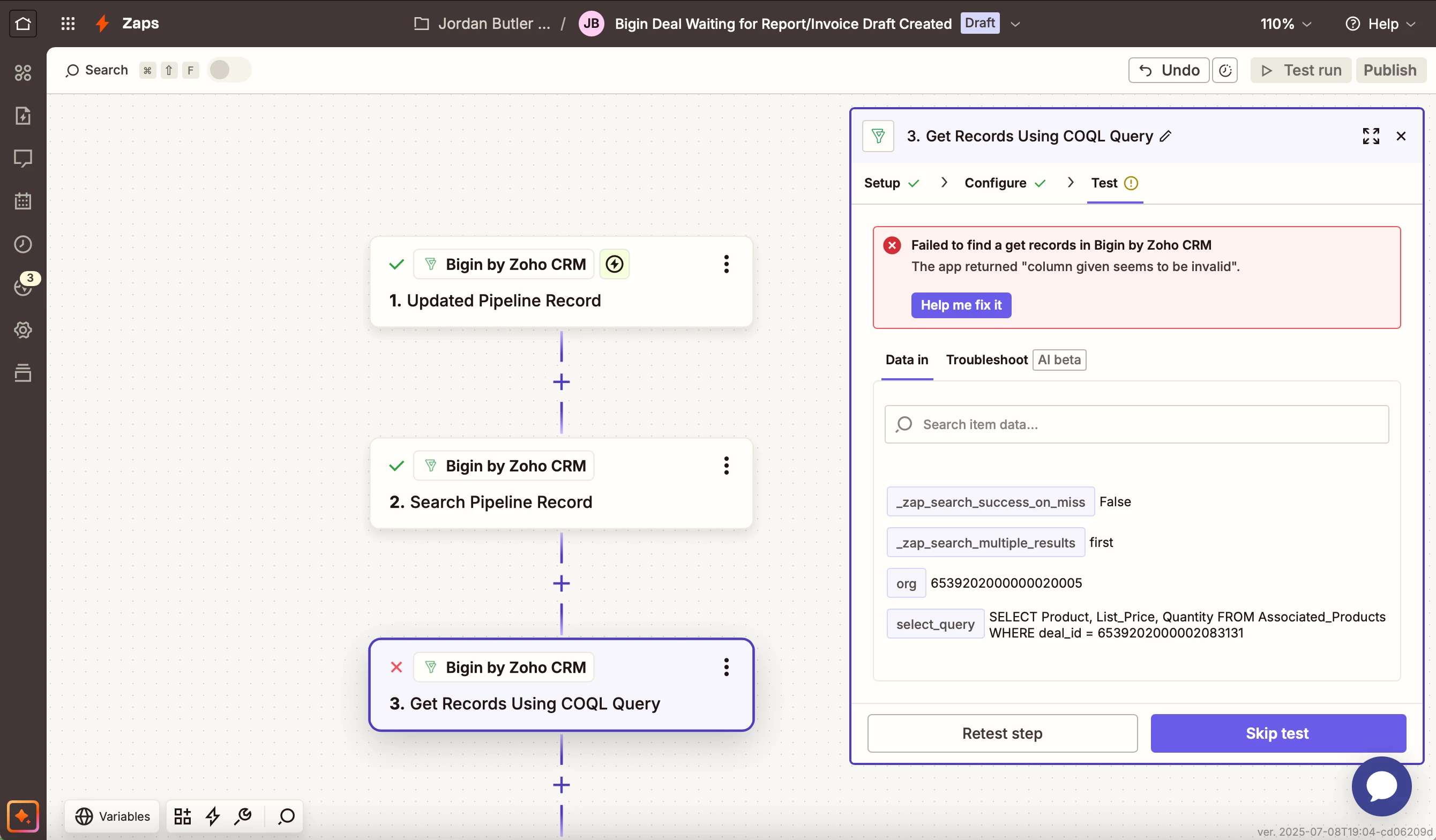This screenshot has height=840, width=1436.
Task: Click the org field label
Action: pyautogui.click(x=906, y=583)
